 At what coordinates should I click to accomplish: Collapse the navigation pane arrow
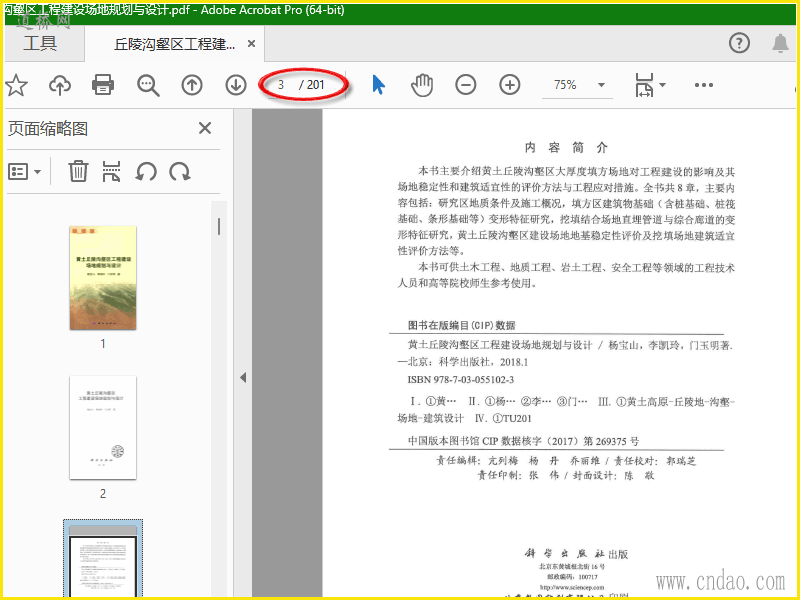pyautogui.click(x=243, y=378)
